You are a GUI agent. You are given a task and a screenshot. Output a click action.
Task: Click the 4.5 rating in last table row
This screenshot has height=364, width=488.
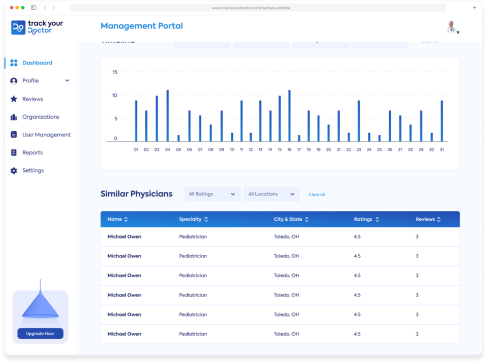pyautogui.click(x=357, y=334)
